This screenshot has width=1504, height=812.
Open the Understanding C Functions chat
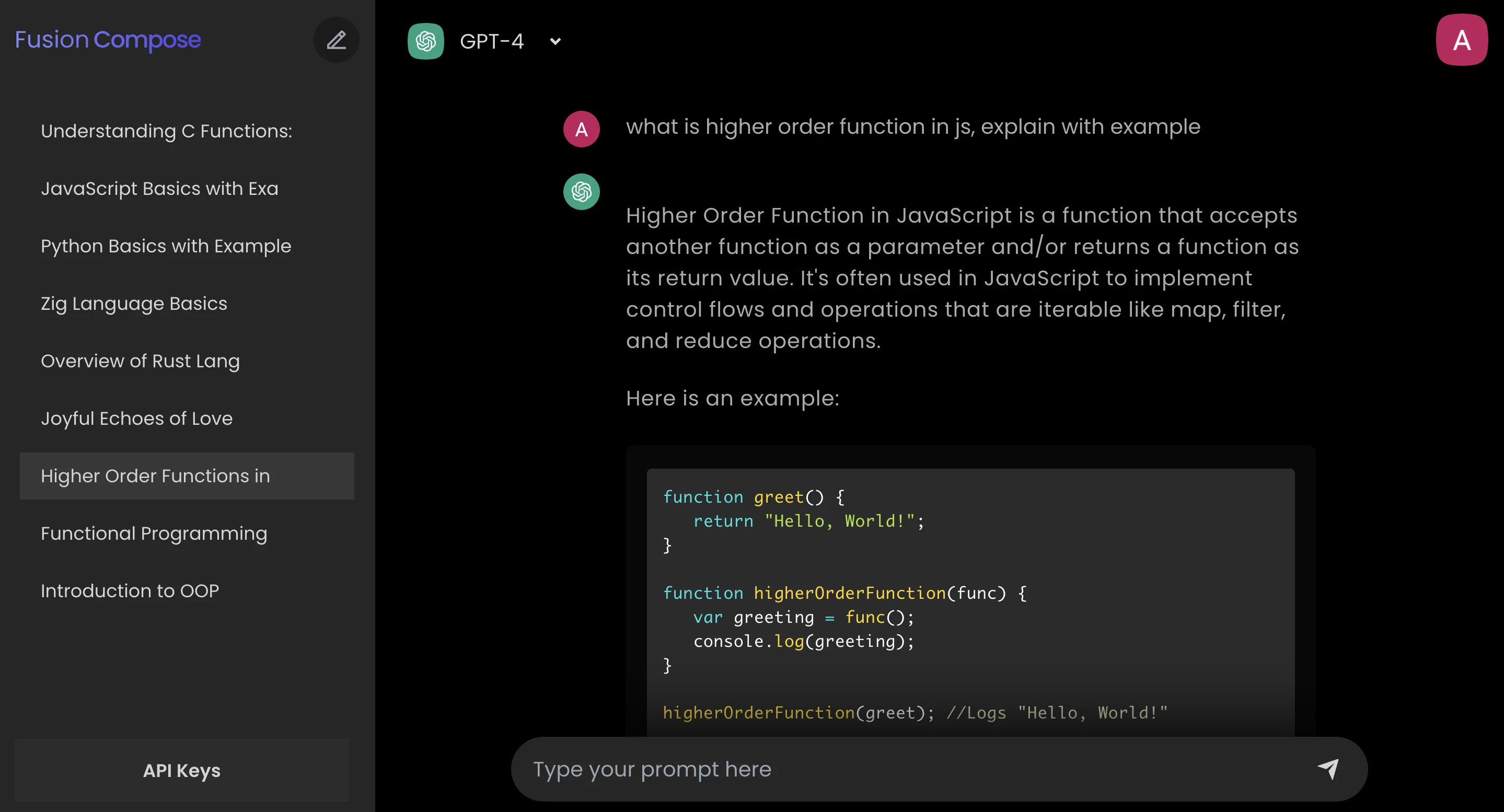pos(166,131)
